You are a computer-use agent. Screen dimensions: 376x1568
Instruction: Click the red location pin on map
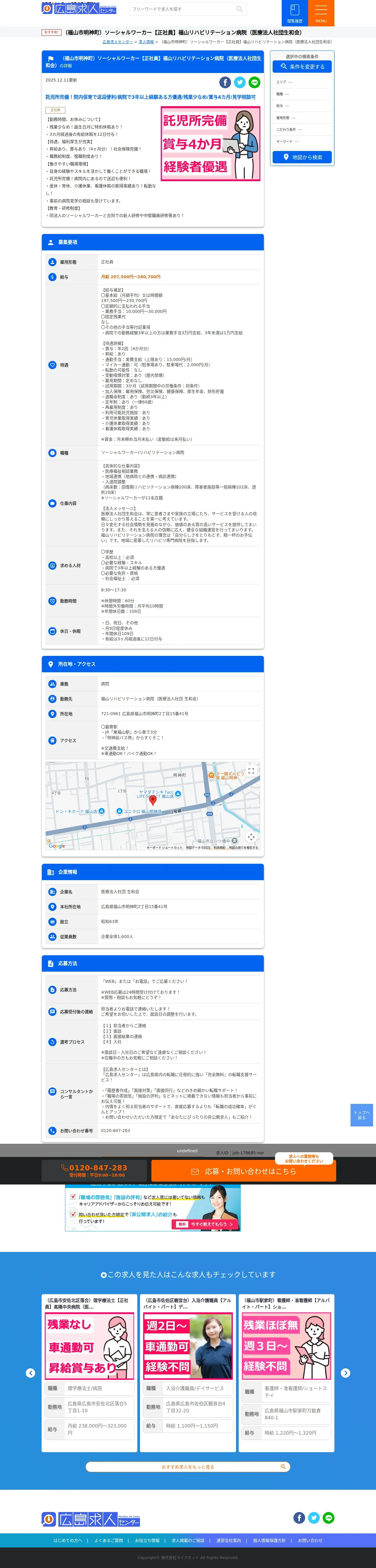[153, 801]
